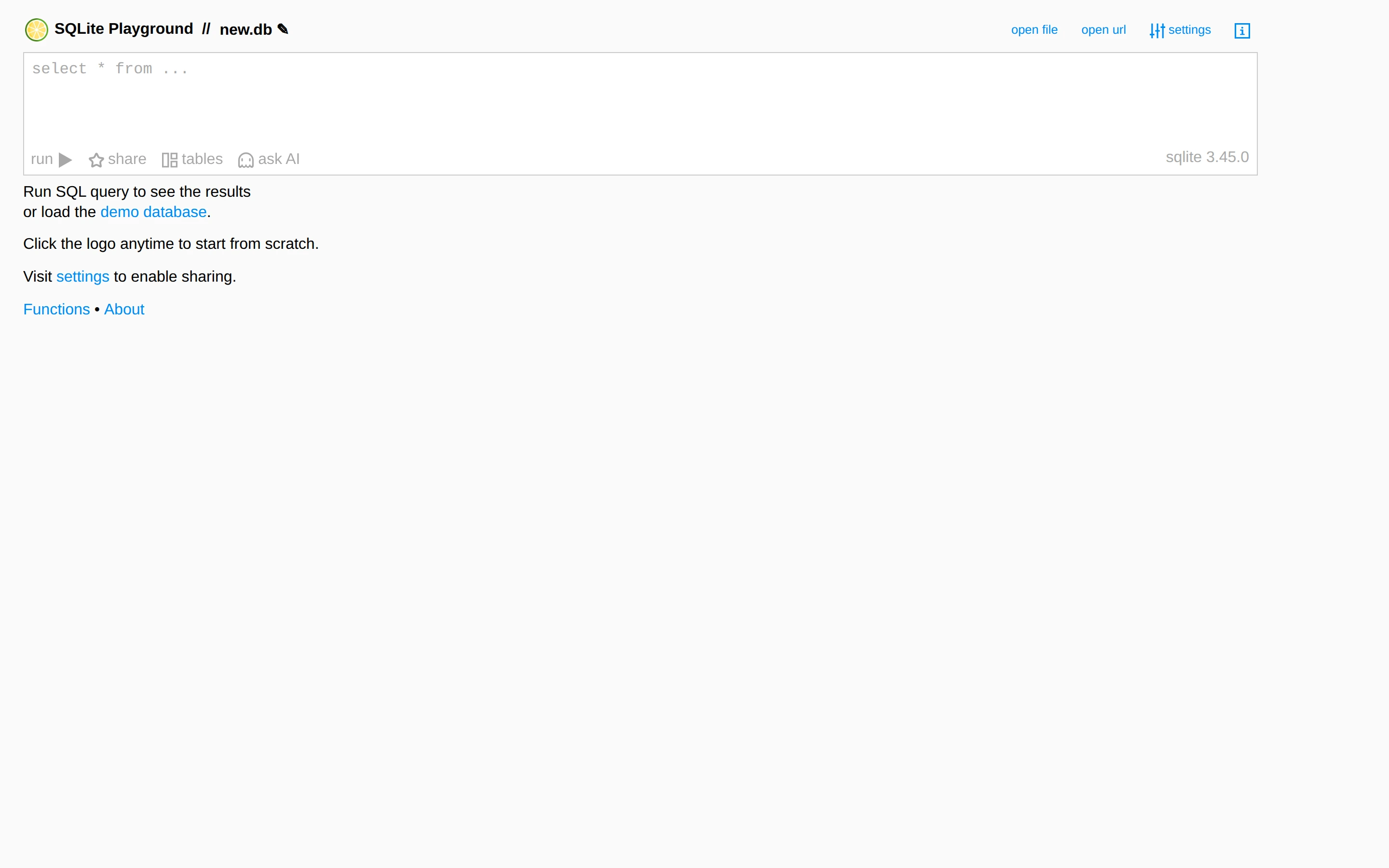
Task: Click the SQLite Playground title text
Action: (123, 29)
